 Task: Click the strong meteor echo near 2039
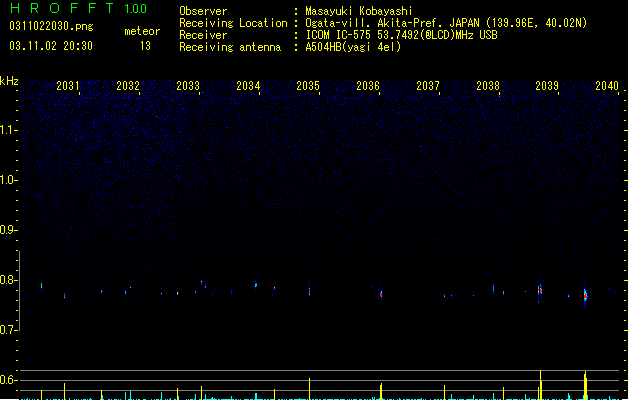coord(540,290)
